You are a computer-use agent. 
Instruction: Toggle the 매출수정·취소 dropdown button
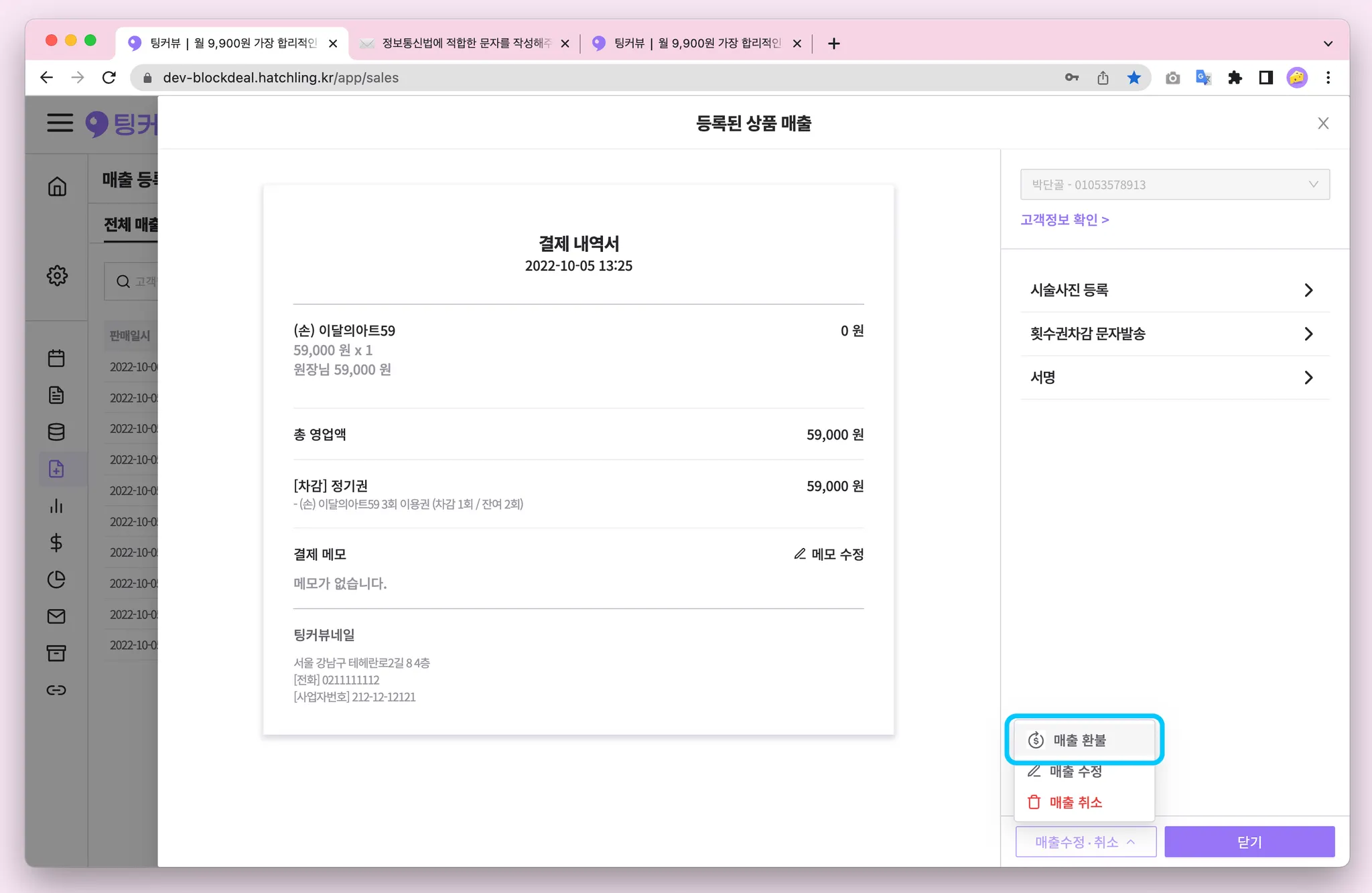click(1085, 841)
